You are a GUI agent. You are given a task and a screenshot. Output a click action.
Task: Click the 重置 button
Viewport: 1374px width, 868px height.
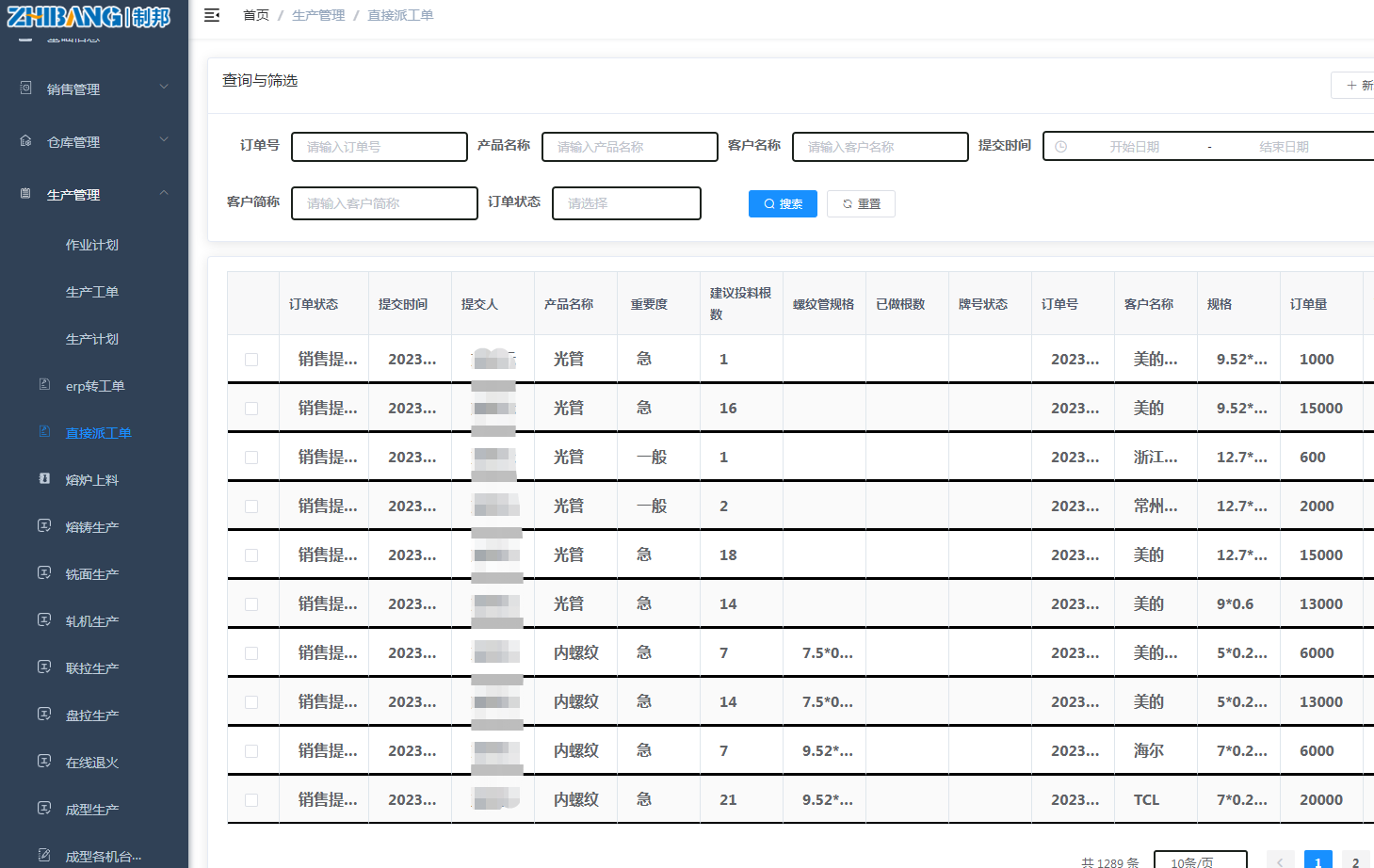(861, 203)
